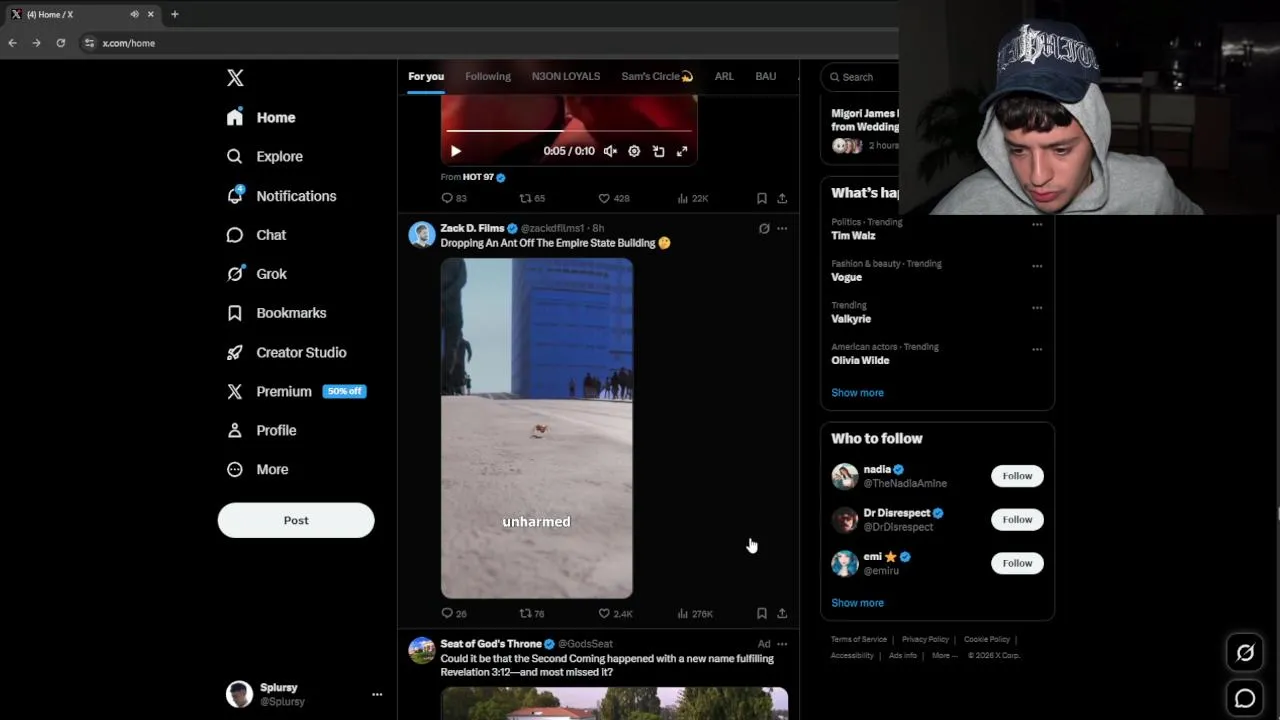Follow nadia

point(1017,476)
